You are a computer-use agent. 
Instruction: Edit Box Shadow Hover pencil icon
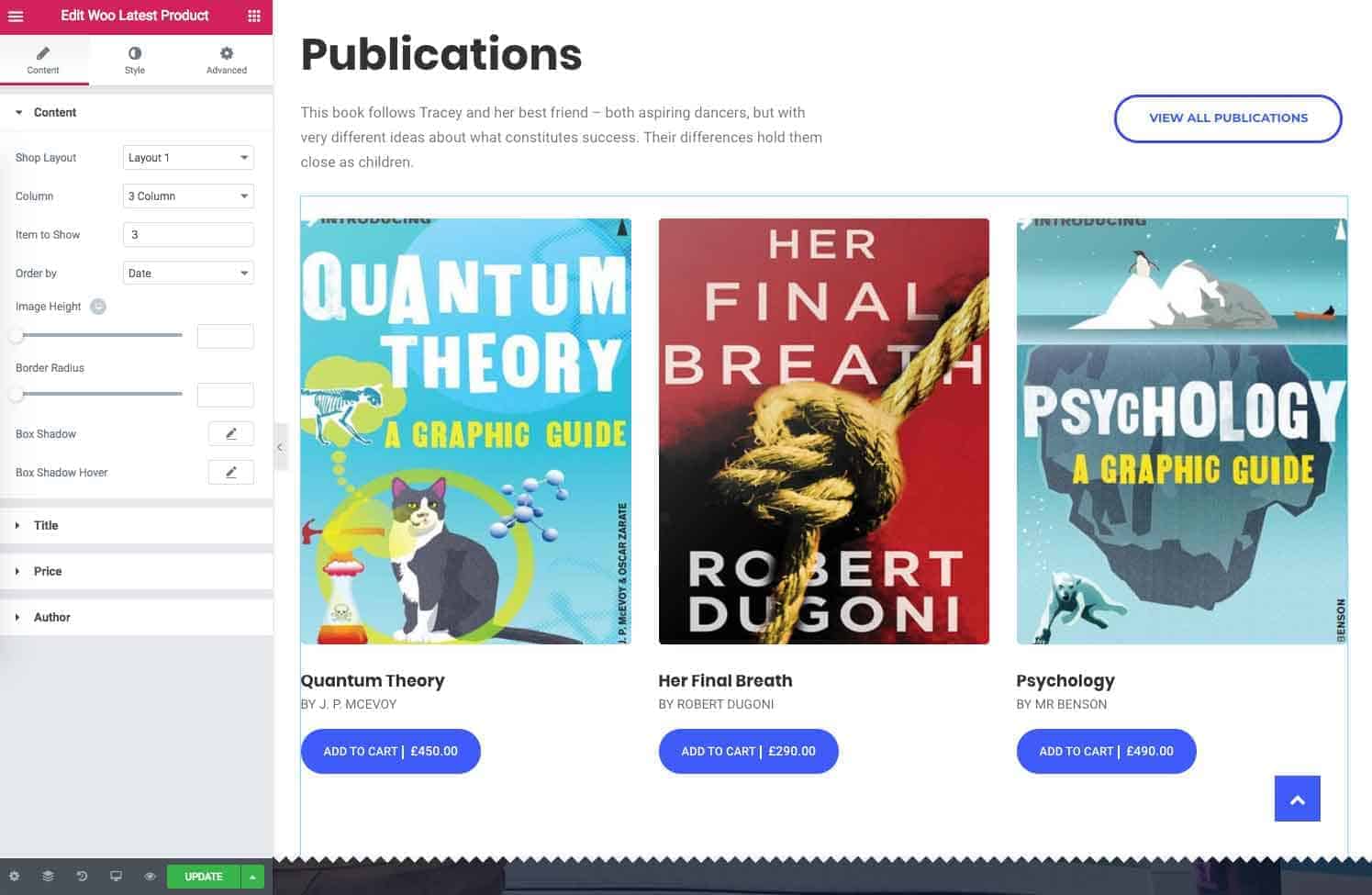click(230, 473)
